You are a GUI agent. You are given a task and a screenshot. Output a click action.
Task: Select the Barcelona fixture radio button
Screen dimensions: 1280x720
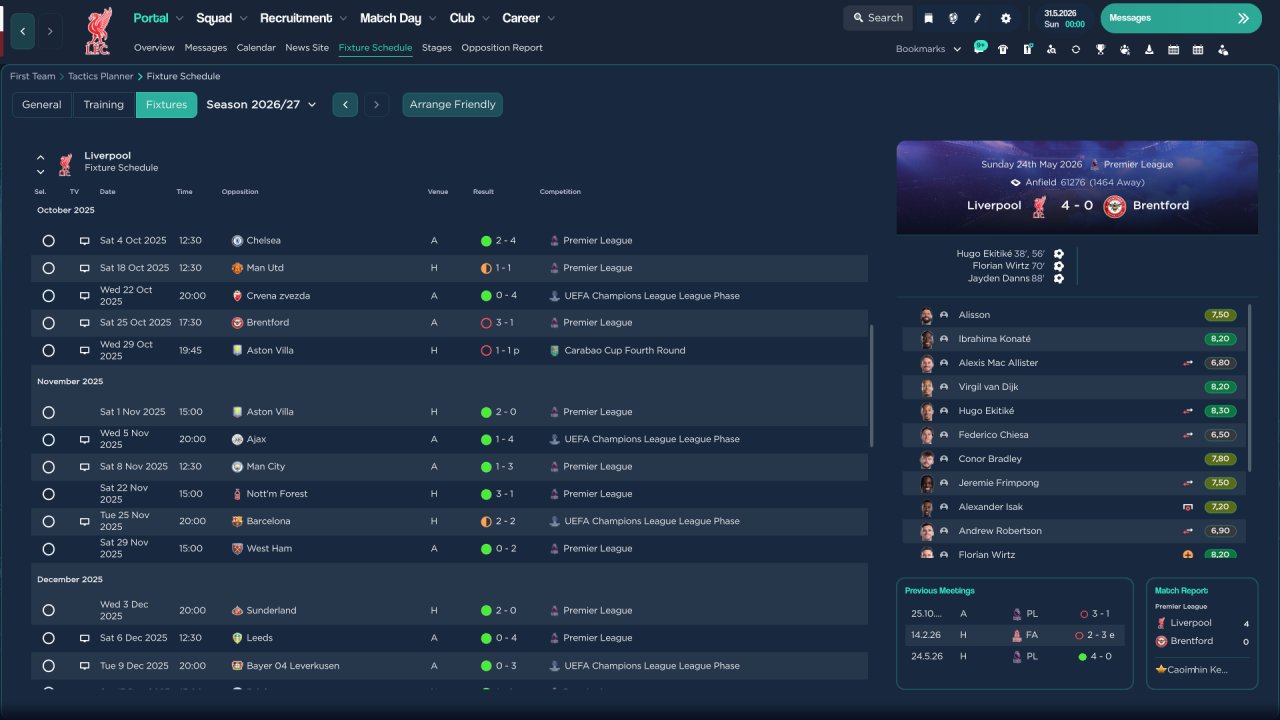pyautogui.click(x=48, y=521)
